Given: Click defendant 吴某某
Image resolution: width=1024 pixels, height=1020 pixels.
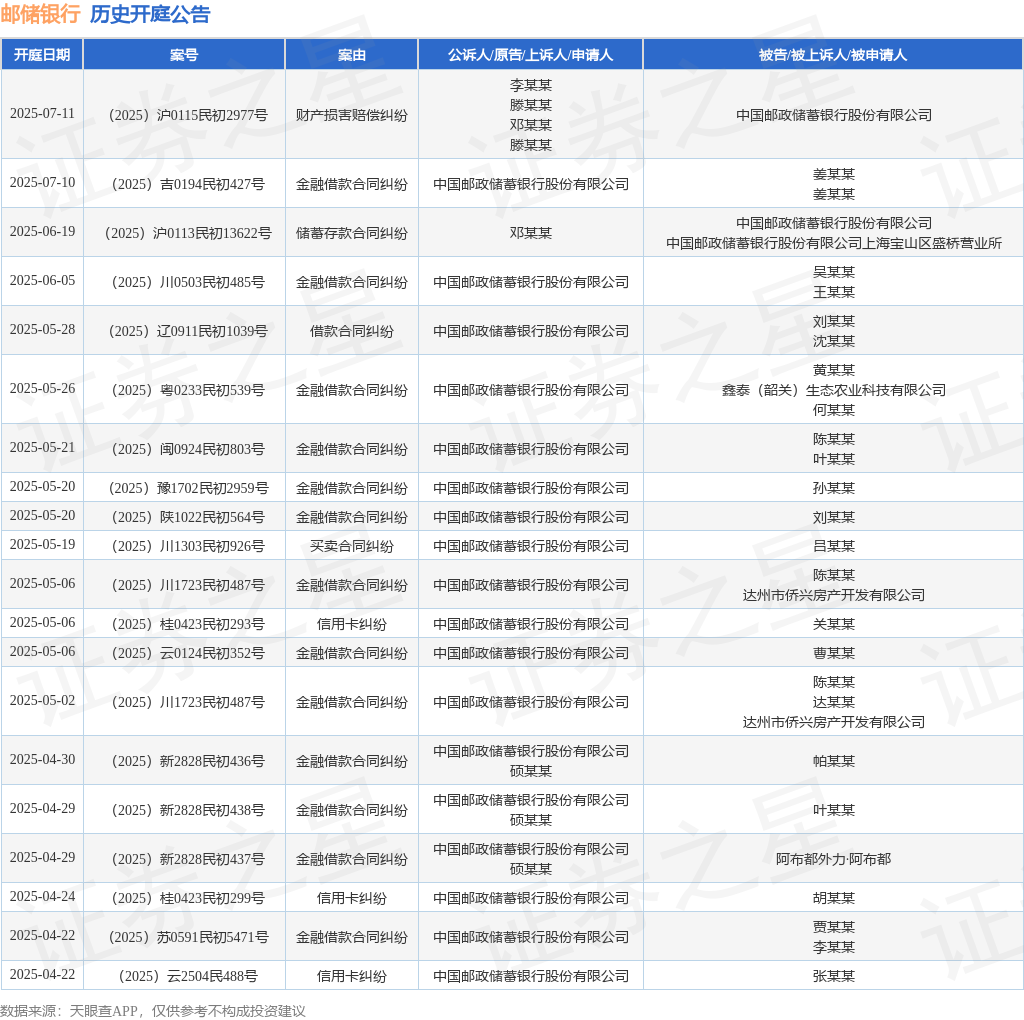Looking at the screenshot, I should [x=834, y=272].
